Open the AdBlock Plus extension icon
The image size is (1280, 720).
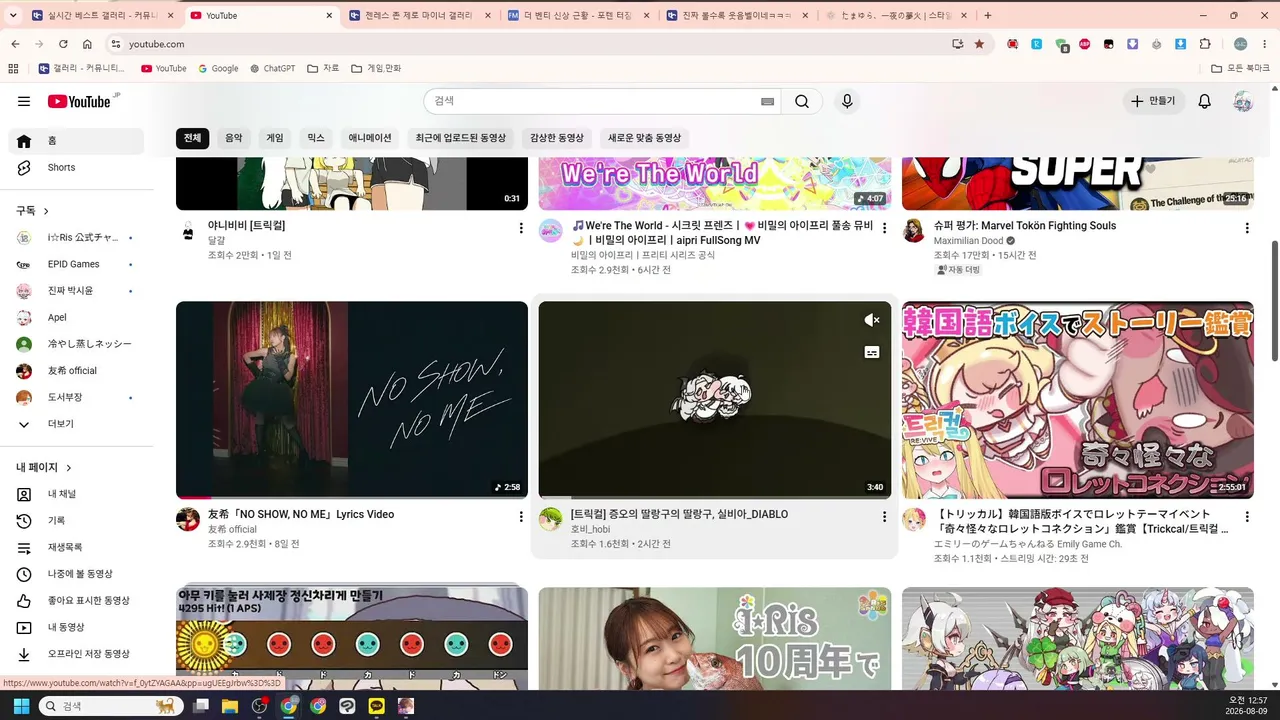pyautogui.click(x=1085, y=44)
